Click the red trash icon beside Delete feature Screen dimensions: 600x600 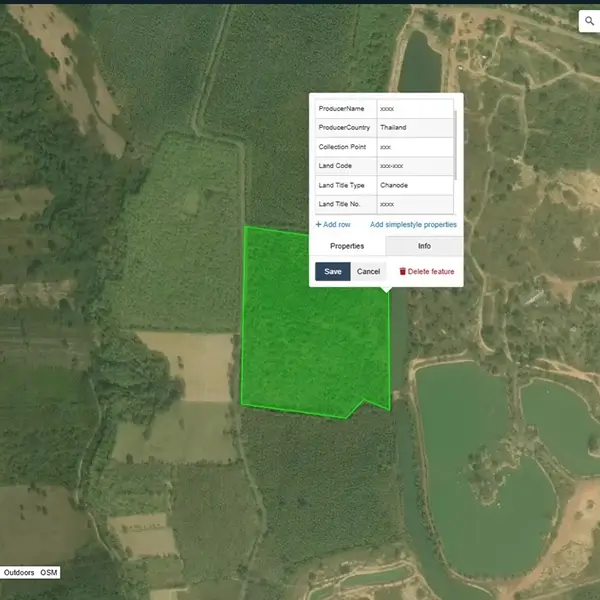[x=403, y=272]
